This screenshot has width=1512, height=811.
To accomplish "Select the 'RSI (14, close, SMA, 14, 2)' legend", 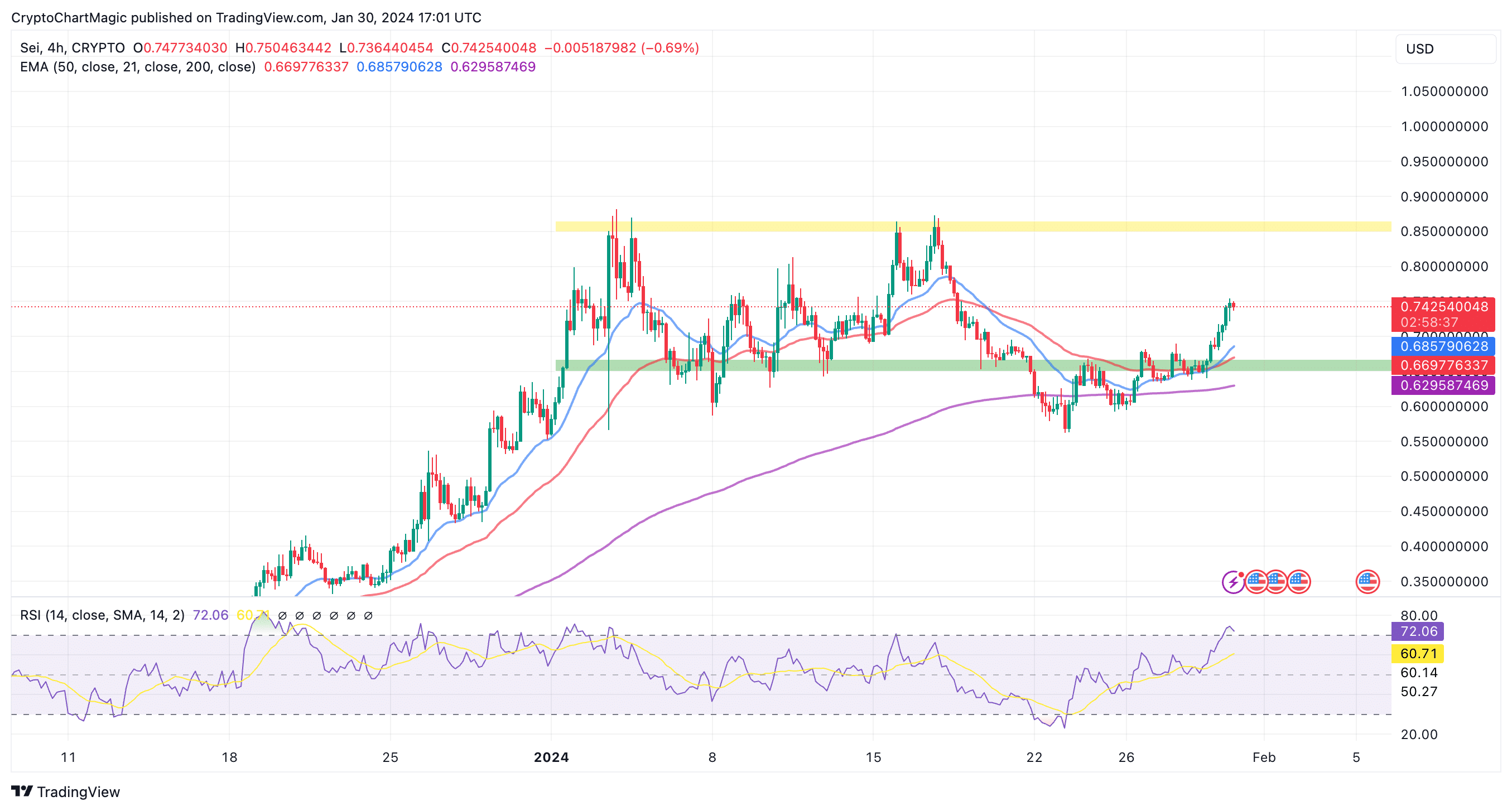I will pyautogui.click(x=102, y=615).
